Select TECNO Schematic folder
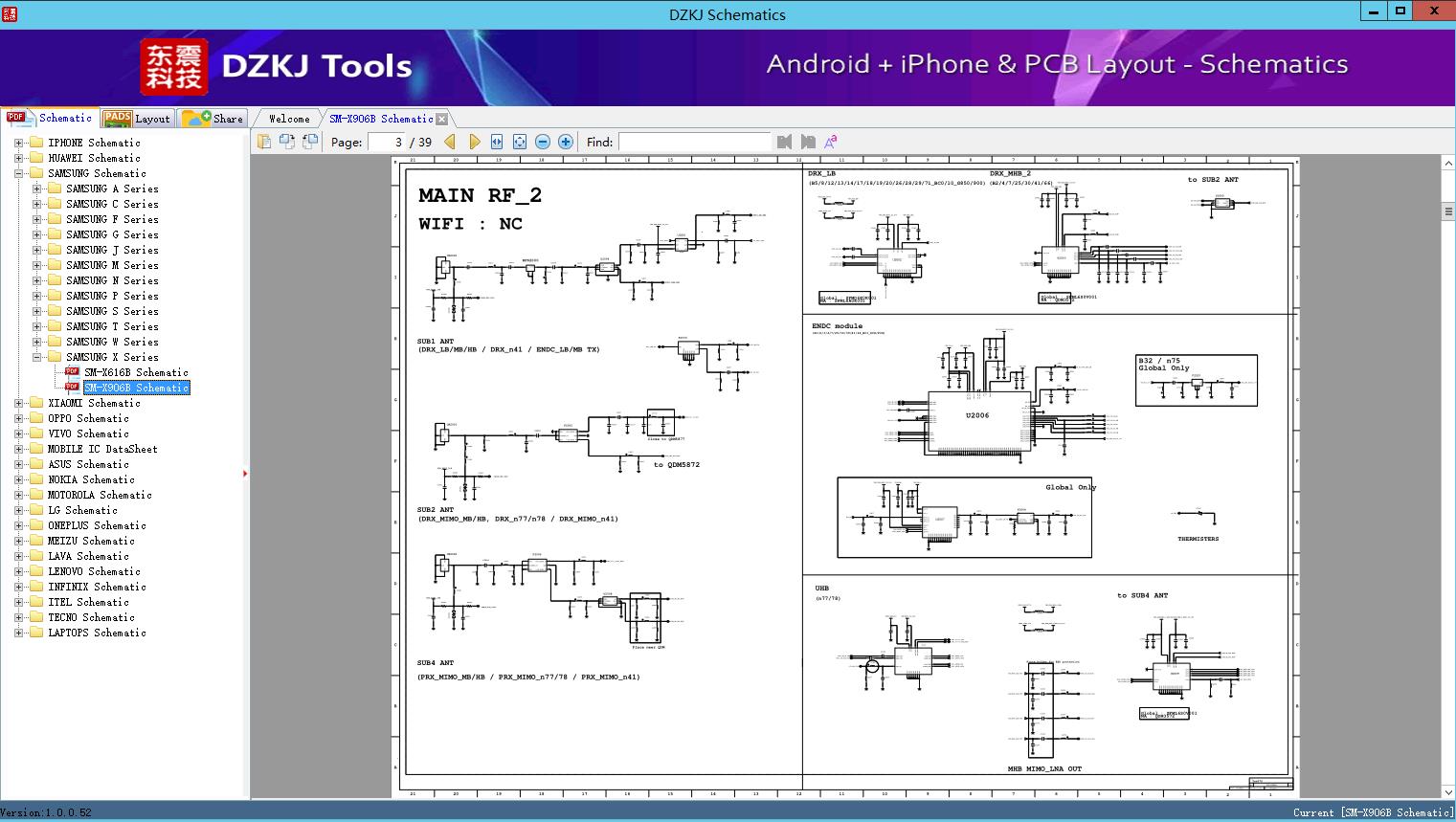The width and height of the screenshot is (1456, 822). click(91, 617)
